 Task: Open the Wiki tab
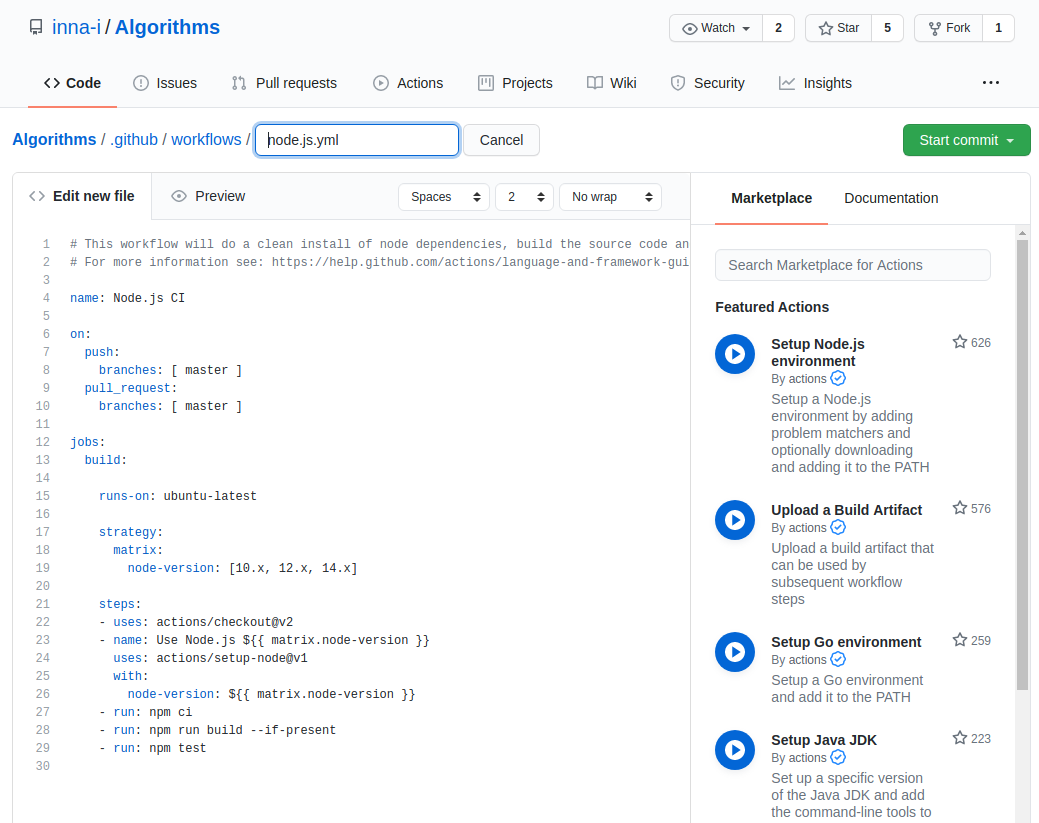pos(612,83)
